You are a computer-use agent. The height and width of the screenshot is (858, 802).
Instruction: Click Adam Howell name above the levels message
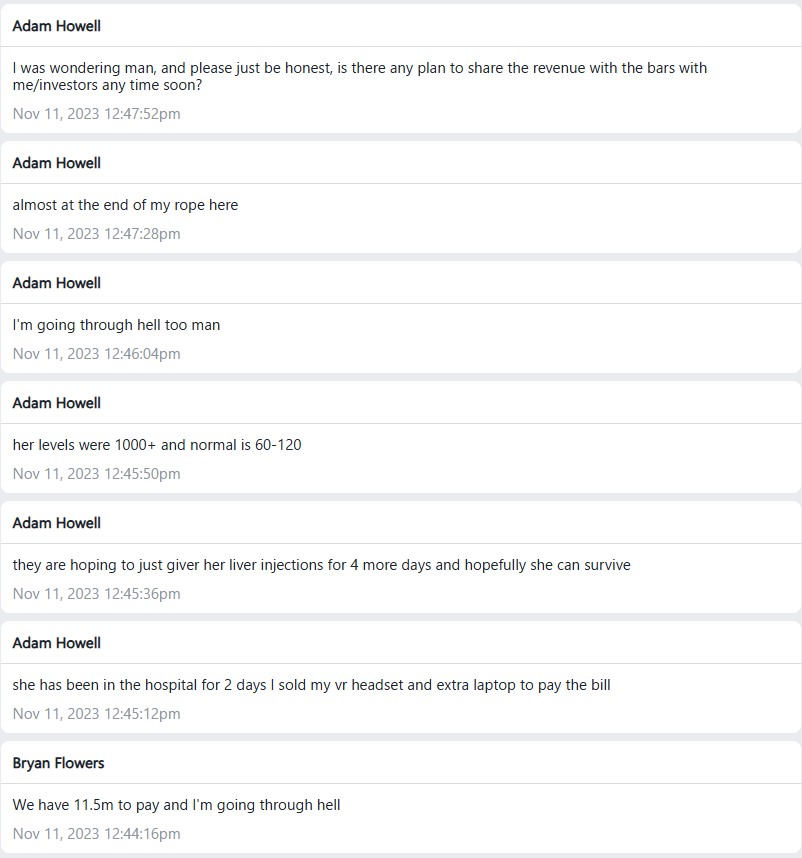[x=56, y=403]
